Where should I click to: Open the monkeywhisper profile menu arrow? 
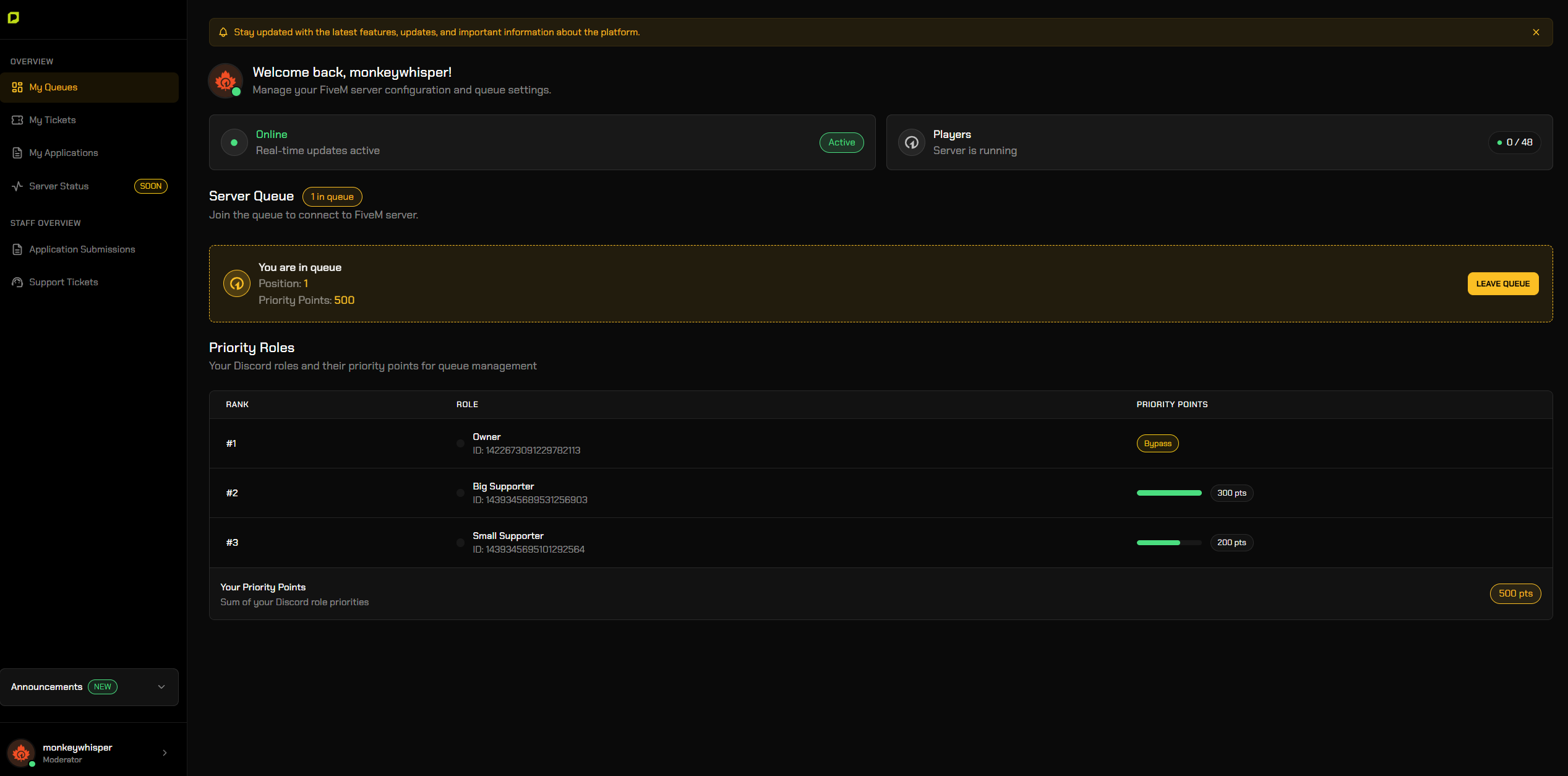click(x=165, y=753)
